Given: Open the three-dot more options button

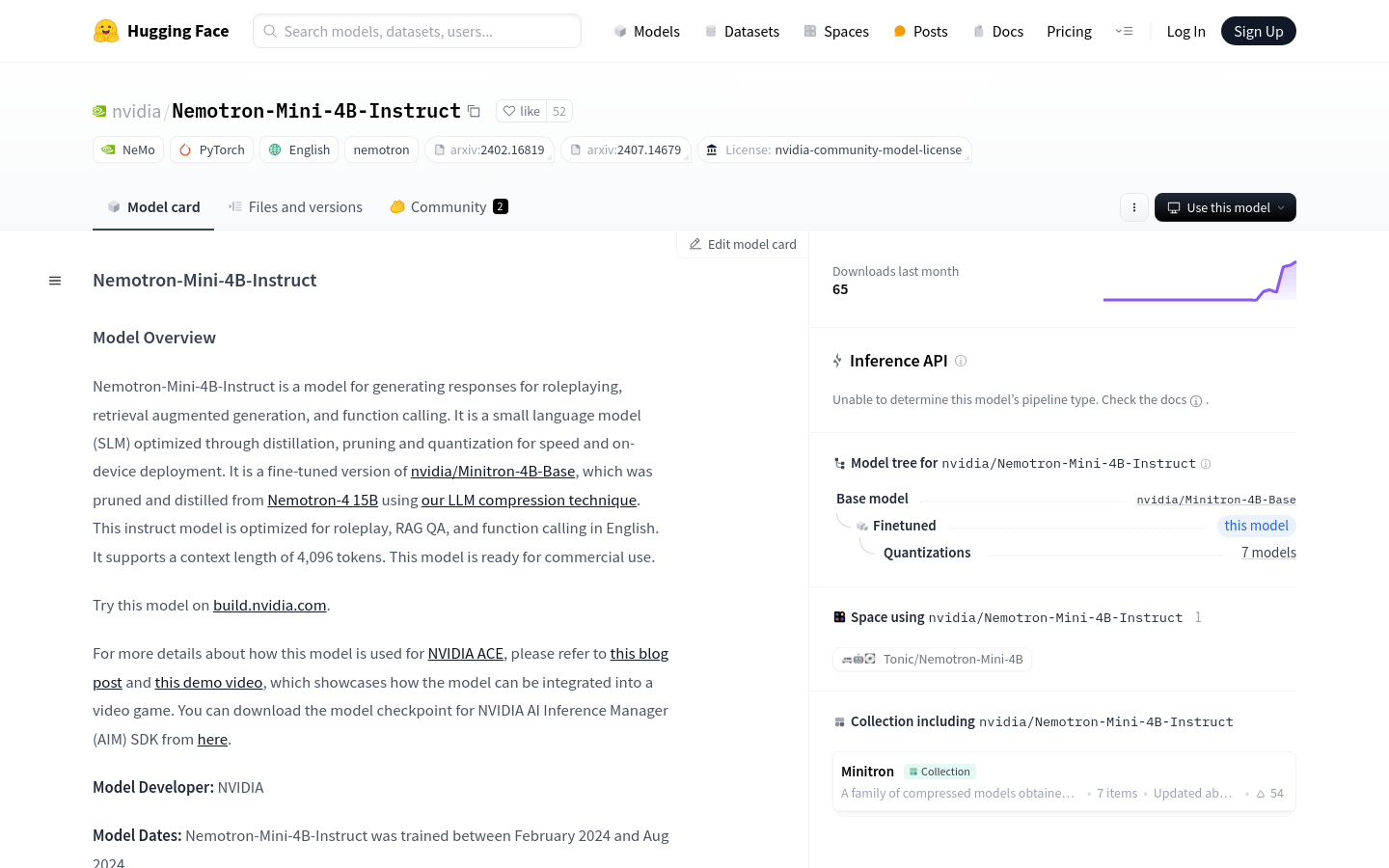Looking at the screenshot, I should coord(1134,207).
